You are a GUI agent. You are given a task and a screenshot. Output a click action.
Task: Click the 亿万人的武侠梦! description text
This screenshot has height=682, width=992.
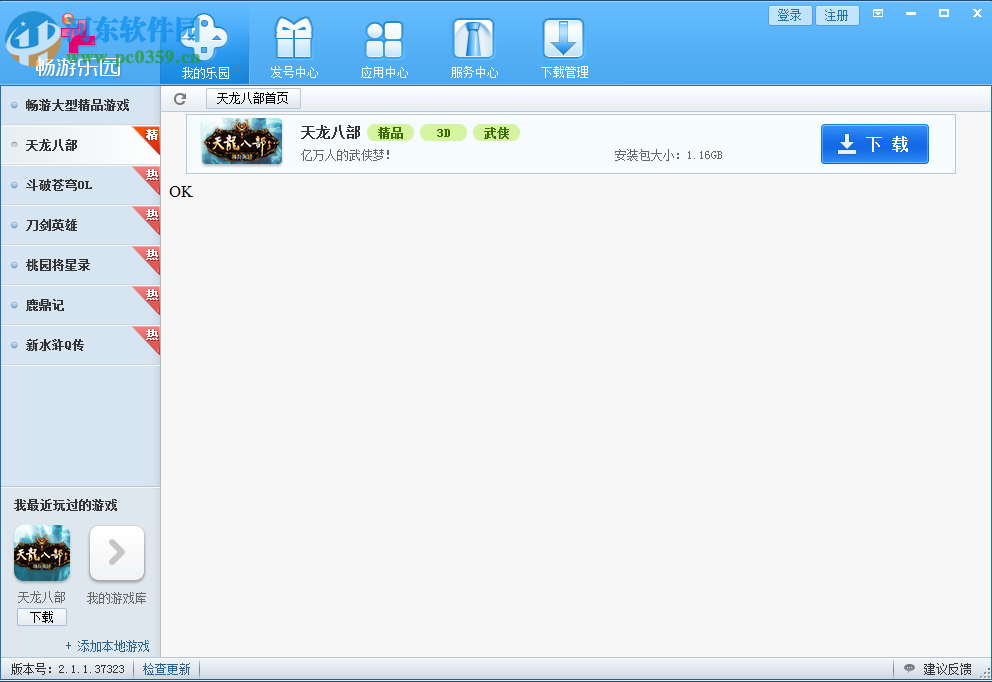pos(345,155)
